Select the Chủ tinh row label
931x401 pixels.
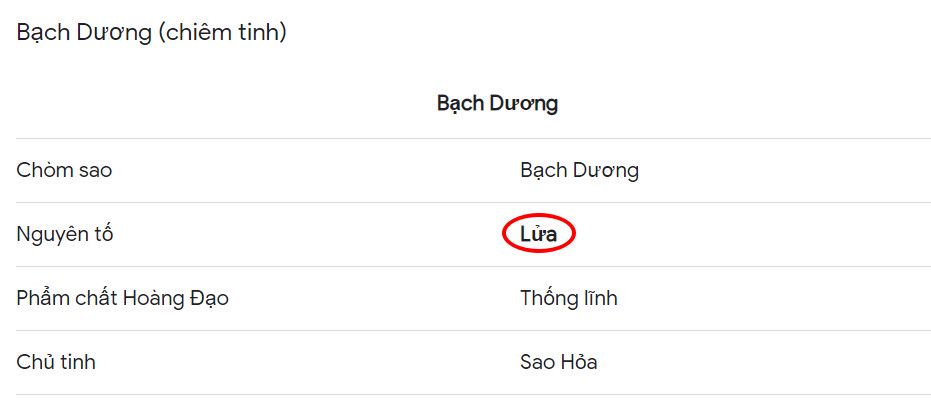point(56,362)
